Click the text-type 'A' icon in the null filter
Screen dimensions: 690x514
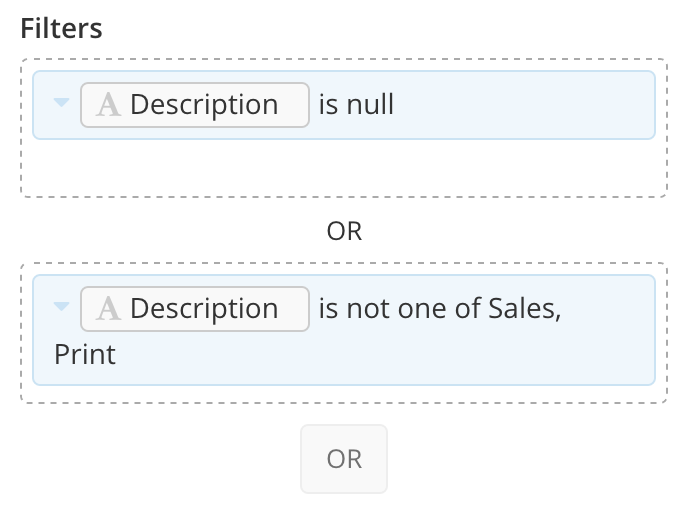tap(108, 105)
